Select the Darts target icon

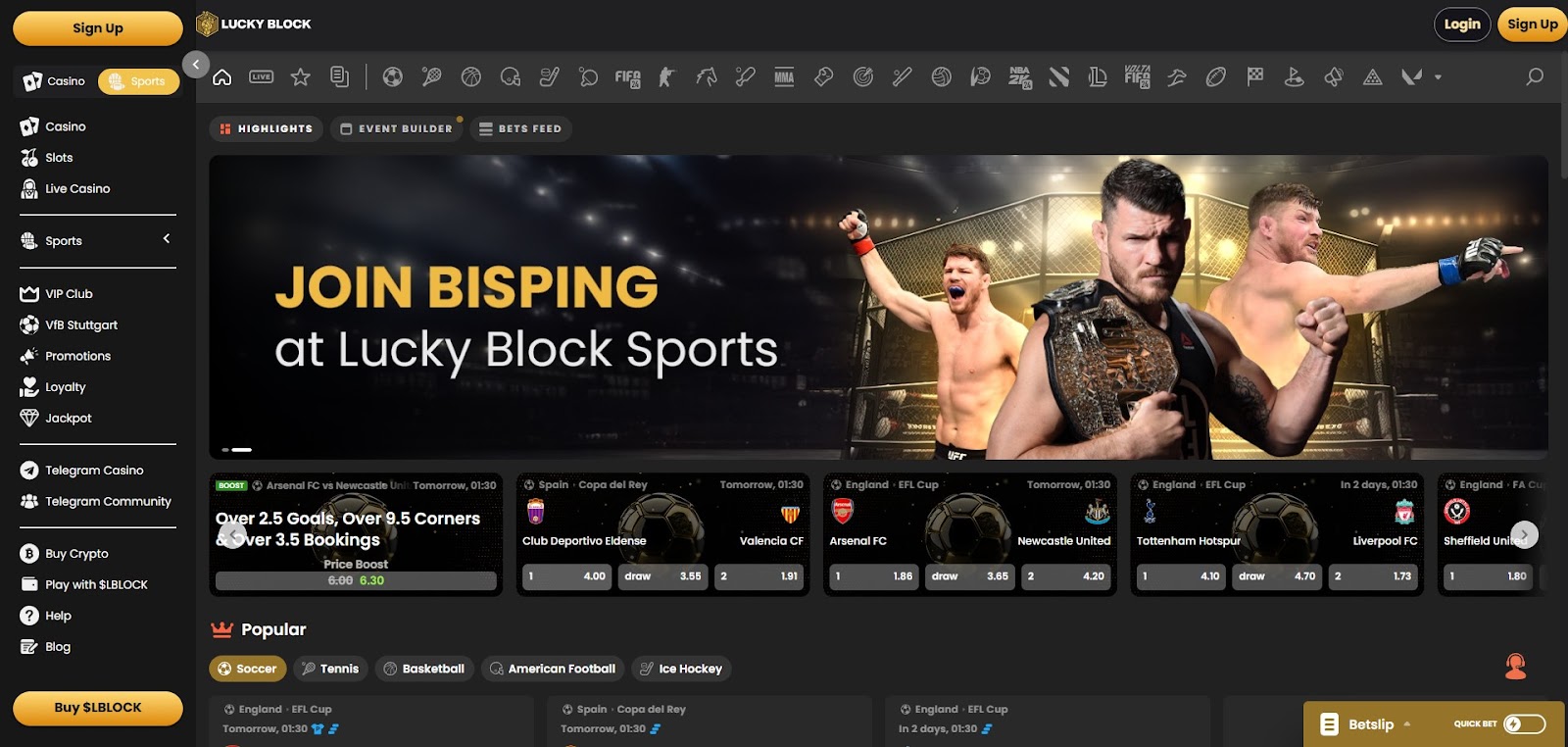point(862,76)
